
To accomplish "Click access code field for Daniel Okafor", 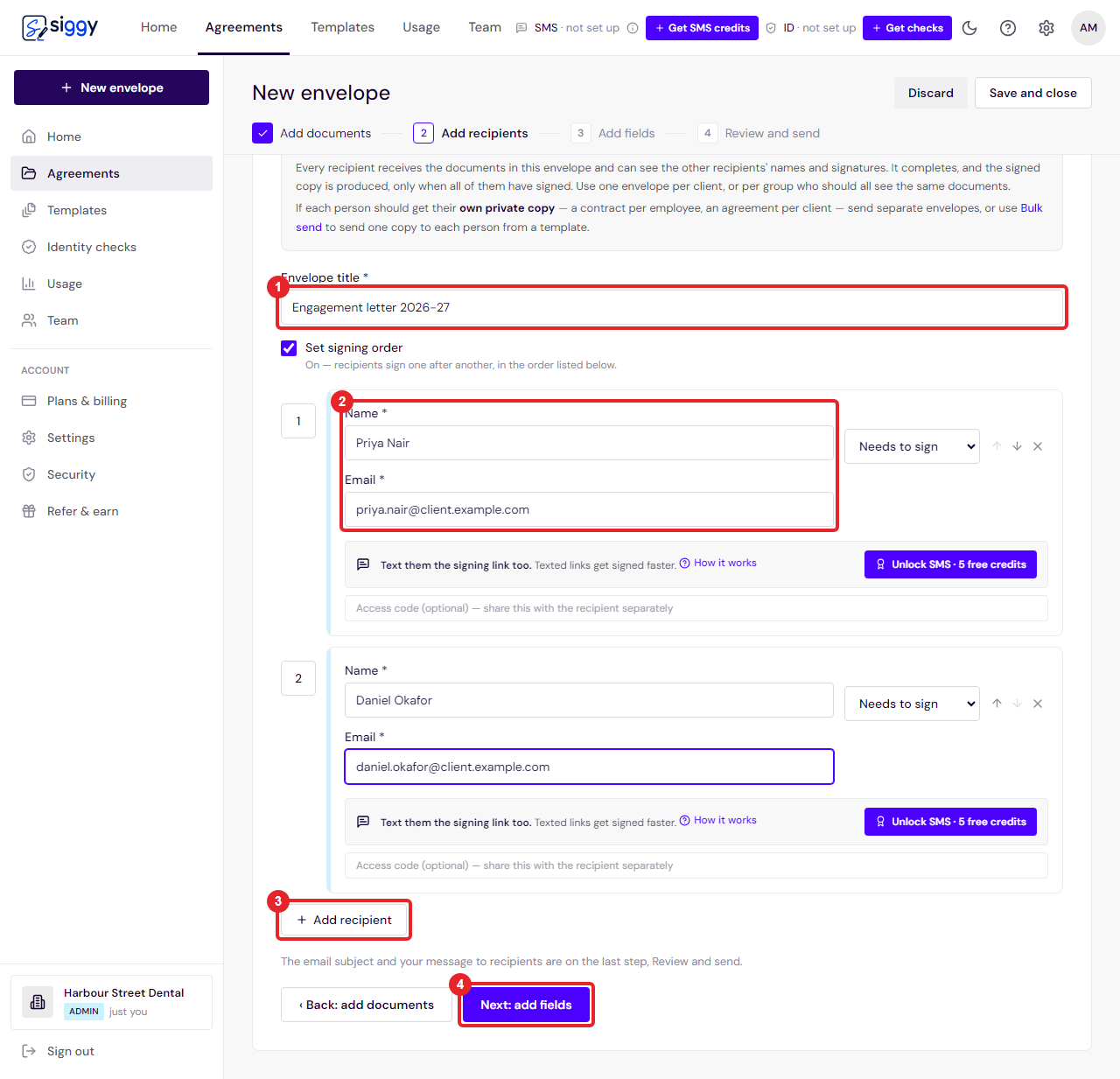I will 696,865.
